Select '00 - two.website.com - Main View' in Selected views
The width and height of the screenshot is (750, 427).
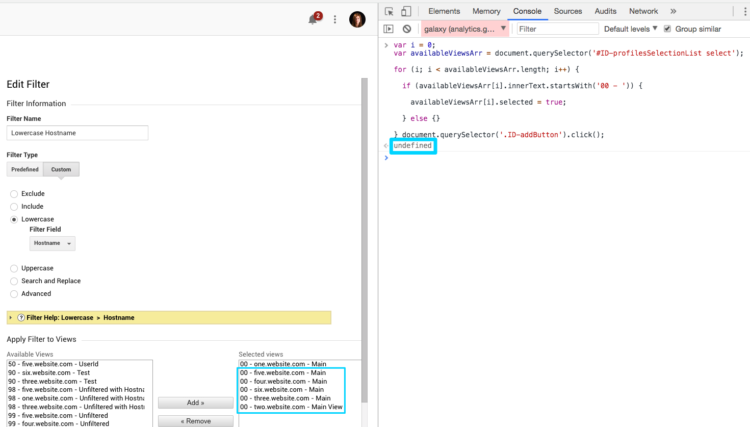[x=299, y=407]
